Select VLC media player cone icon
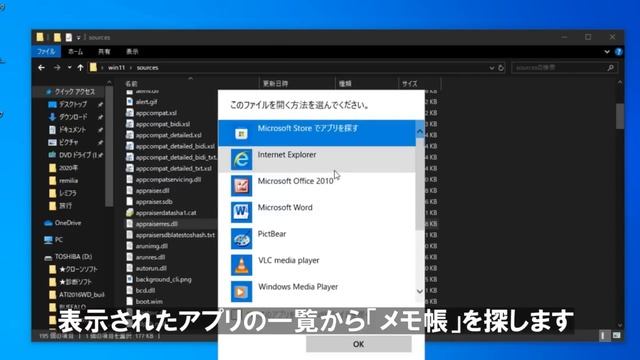Viewport: 640px width, 360px height. (241, 265)
